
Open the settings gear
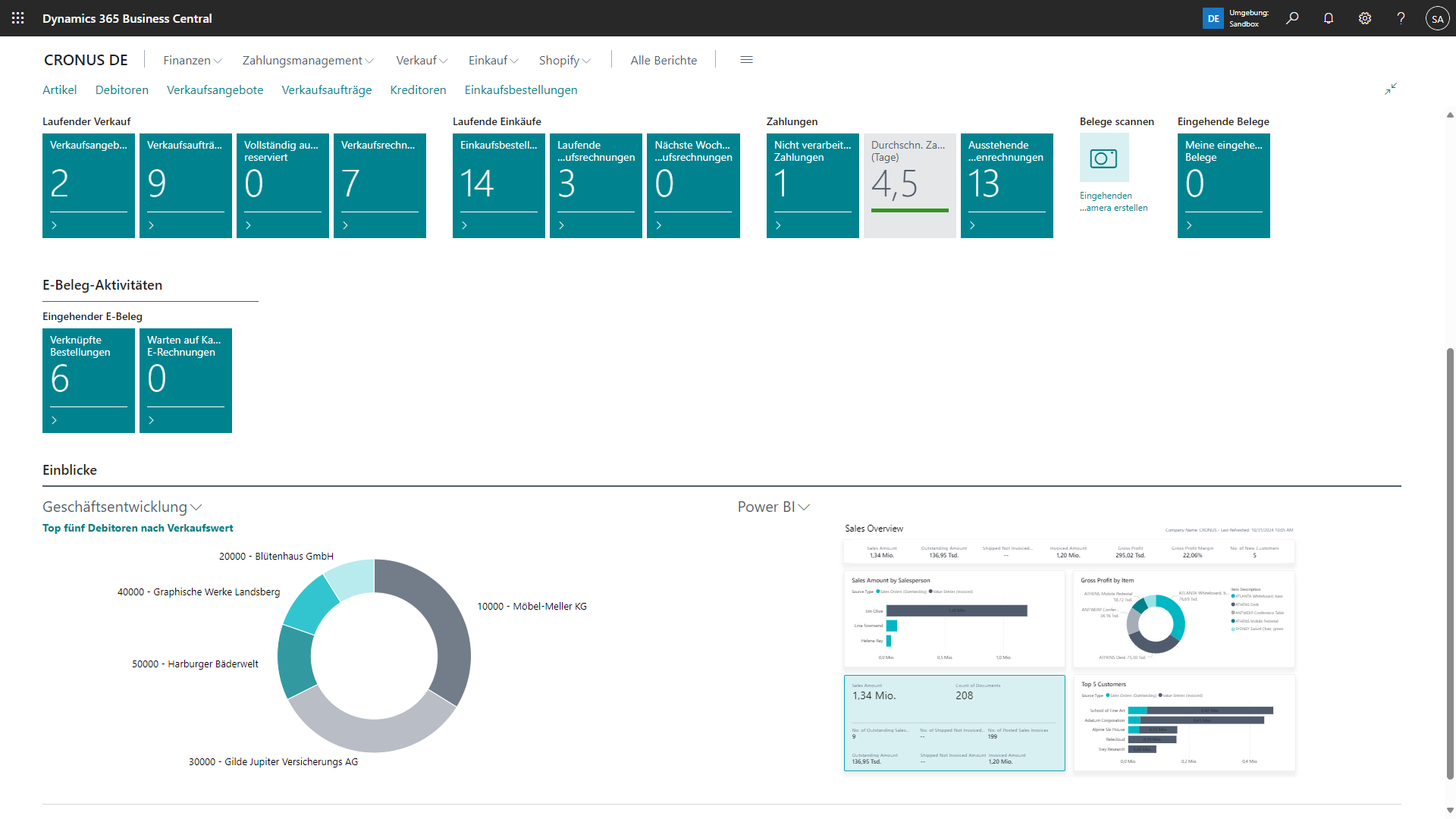[x=1365, y=18]
